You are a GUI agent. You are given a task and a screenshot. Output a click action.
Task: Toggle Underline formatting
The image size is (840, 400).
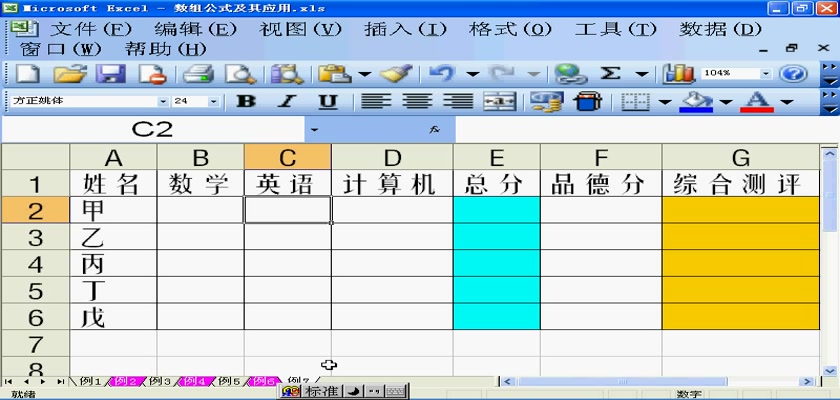(x=327, y=102)
